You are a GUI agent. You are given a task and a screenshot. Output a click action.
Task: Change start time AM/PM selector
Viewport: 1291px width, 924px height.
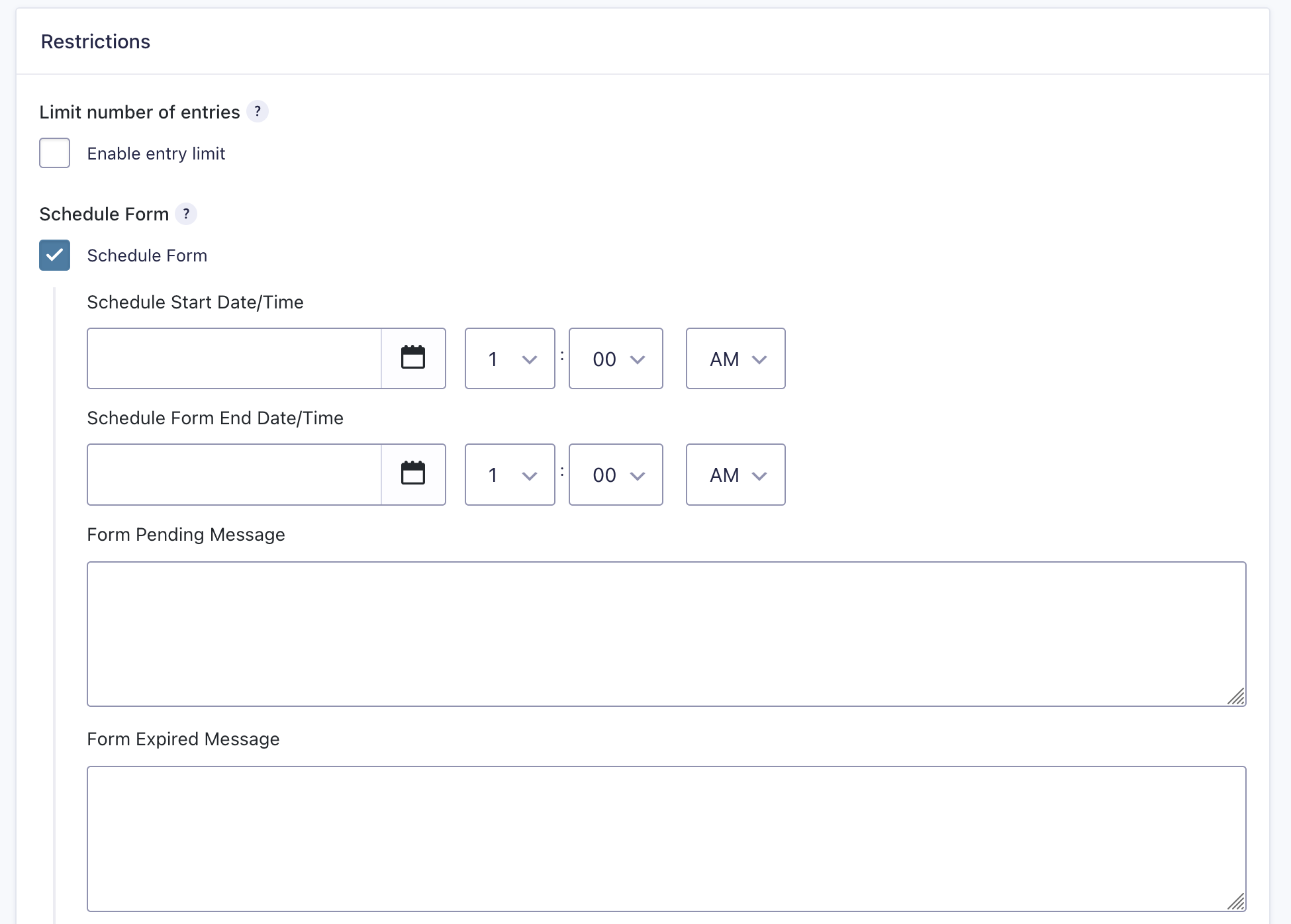[x=736, y=359]
